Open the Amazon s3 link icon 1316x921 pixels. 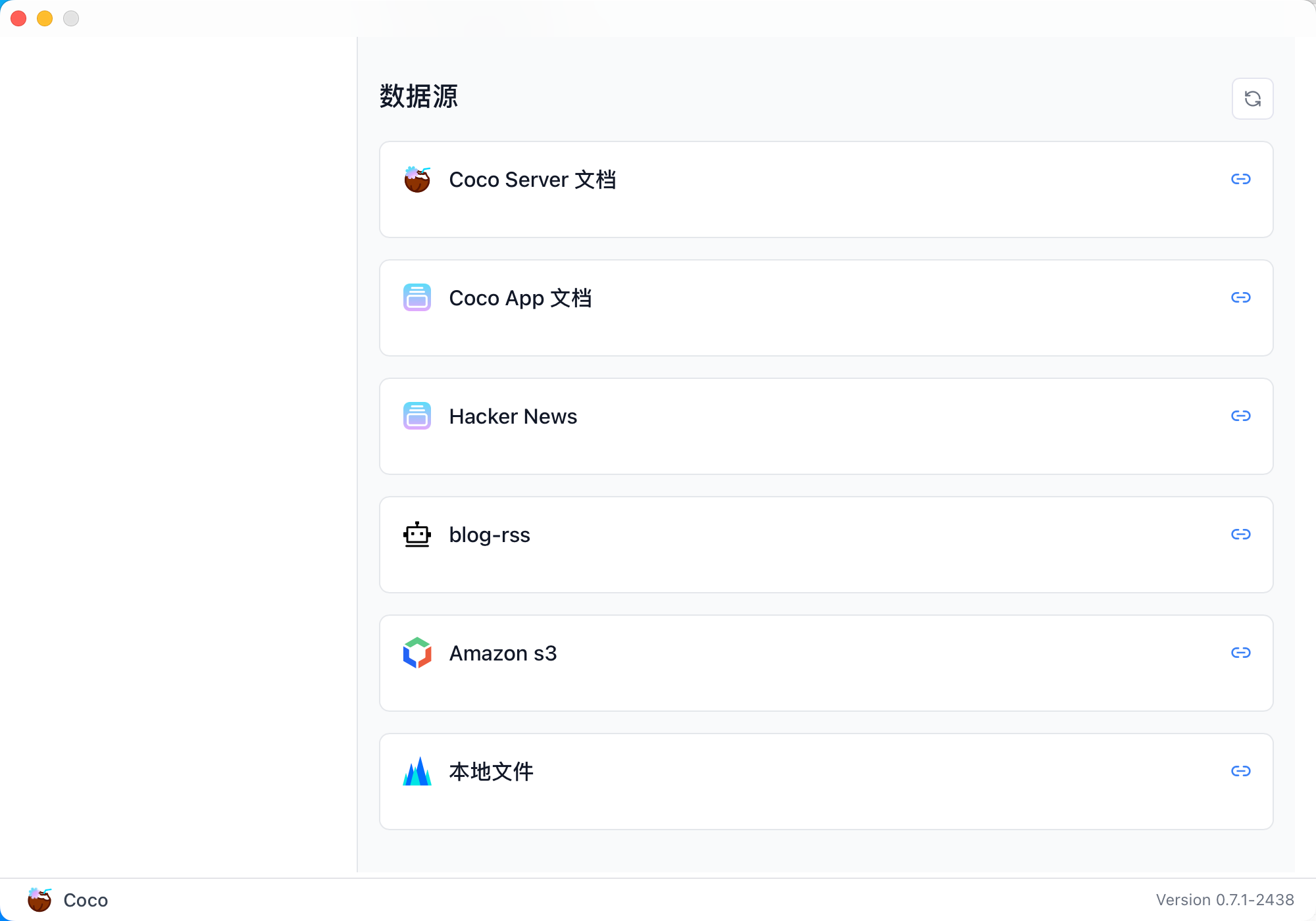coord(1241,653)
